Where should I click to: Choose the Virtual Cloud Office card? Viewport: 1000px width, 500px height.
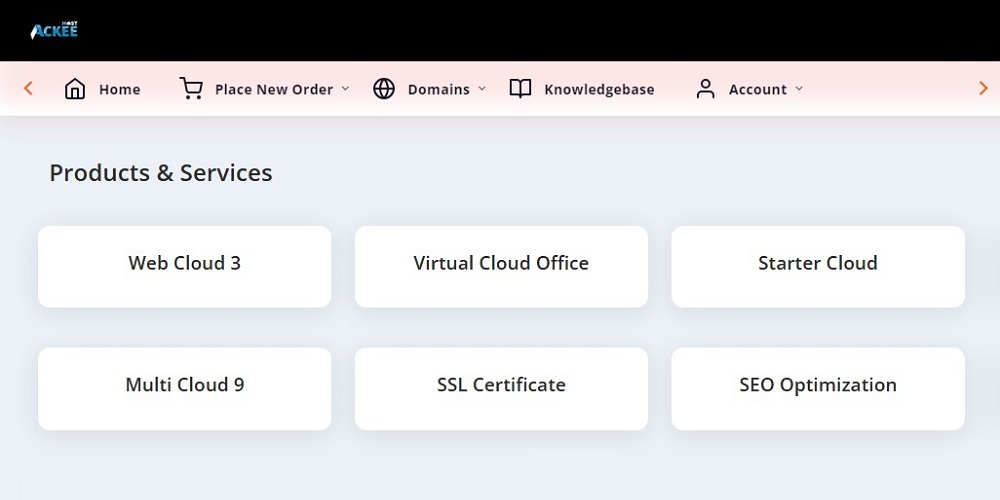point(501,264)
